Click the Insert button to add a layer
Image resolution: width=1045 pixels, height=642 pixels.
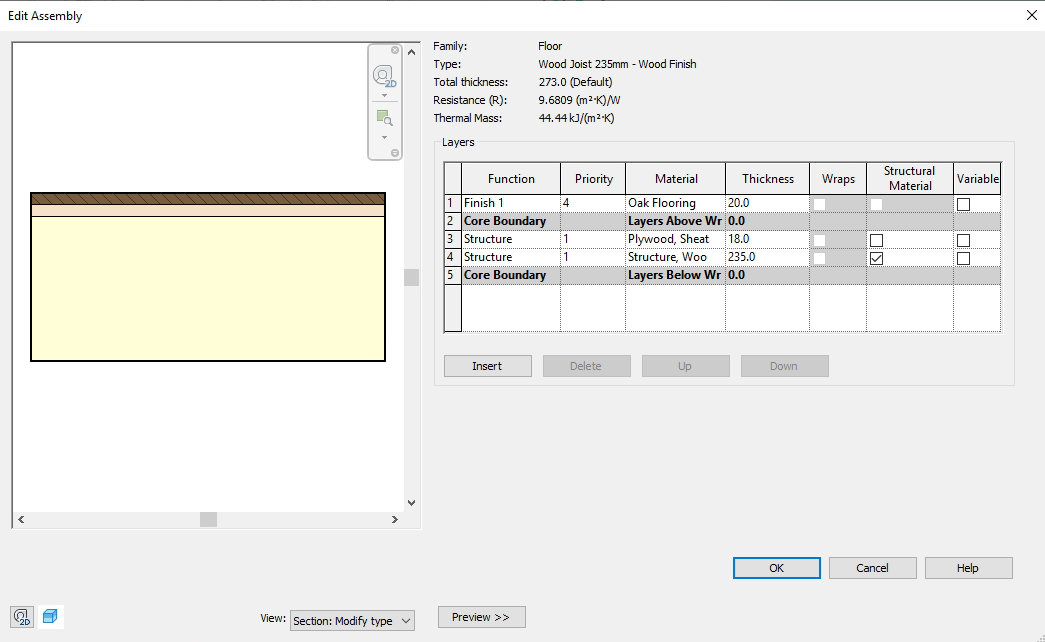[487, 365]
